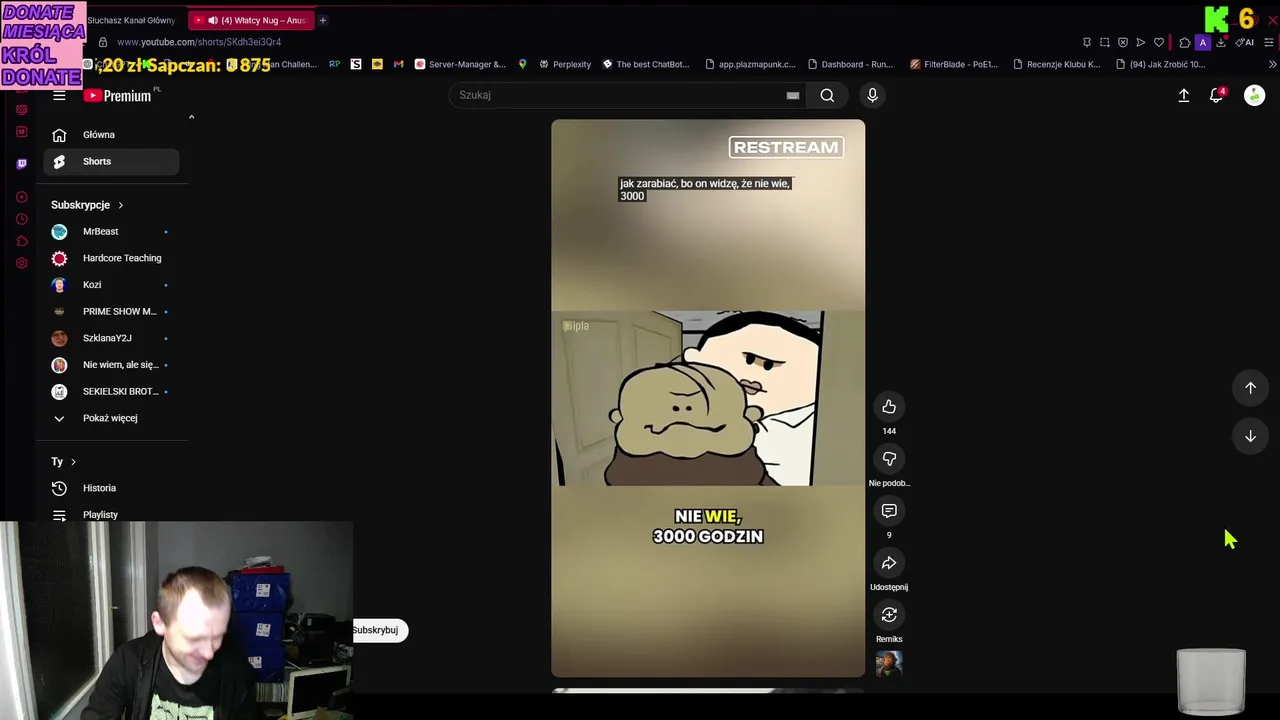
Task: Show more bookmarks with double chevron
Action: click(x=1272, y=64)
